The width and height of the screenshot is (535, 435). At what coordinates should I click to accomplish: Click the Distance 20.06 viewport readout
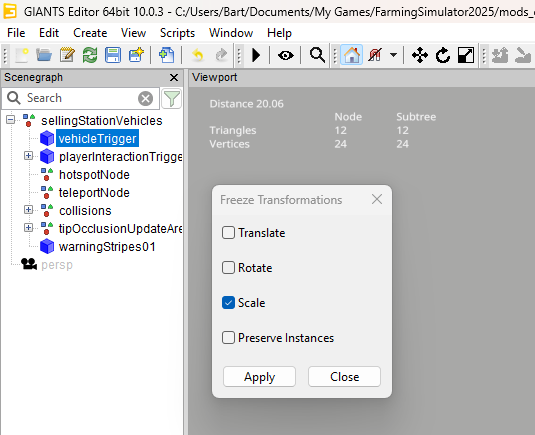[x=246, y=104]
